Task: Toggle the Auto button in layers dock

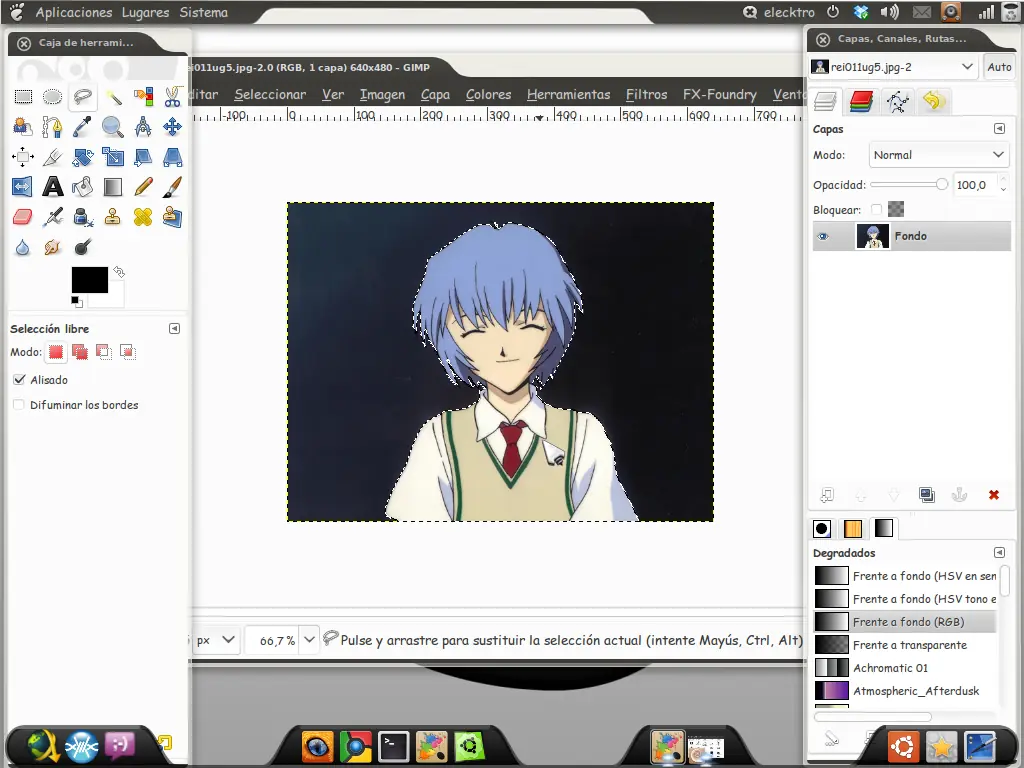Action: pos(999,67)
